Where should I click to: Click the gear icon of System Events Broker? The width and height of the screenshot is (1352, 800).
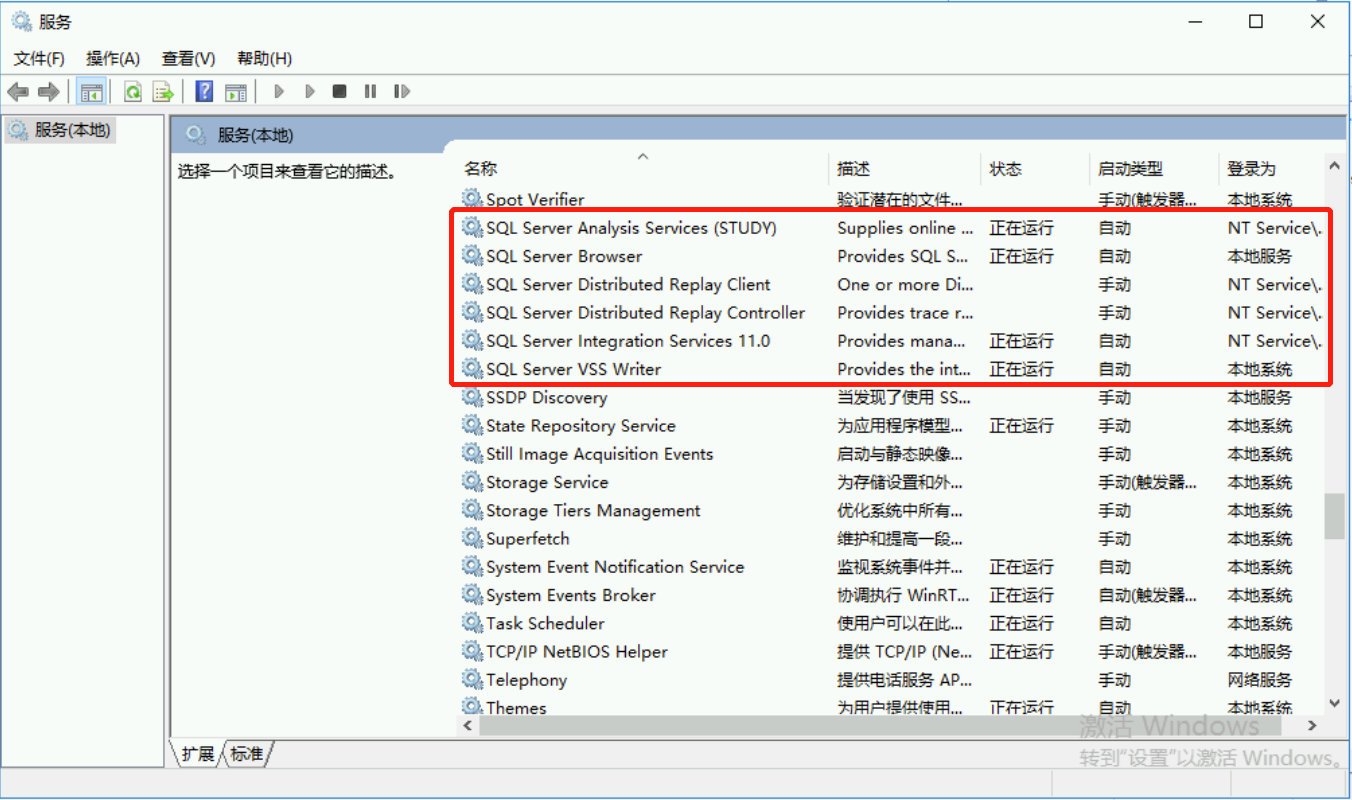(x=472, y=595)
